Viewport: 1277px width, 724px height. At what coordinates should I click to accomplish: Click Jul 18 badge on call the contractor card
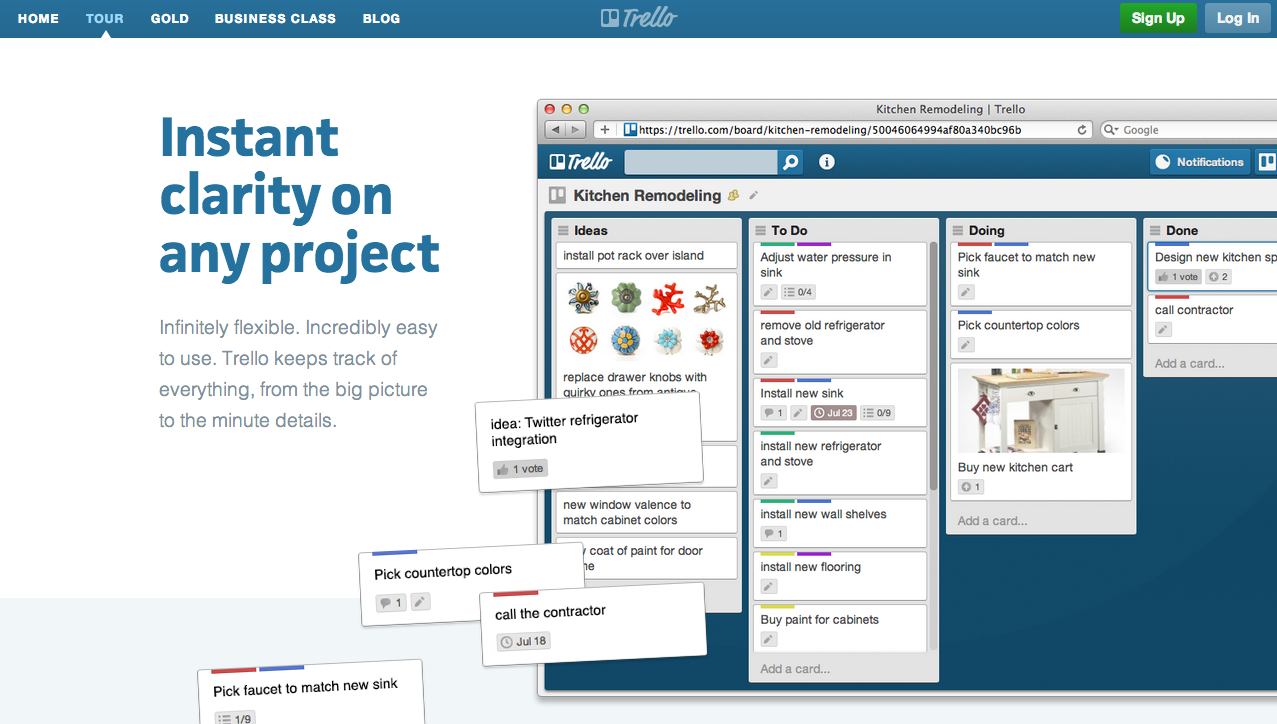tap(523, 641)
